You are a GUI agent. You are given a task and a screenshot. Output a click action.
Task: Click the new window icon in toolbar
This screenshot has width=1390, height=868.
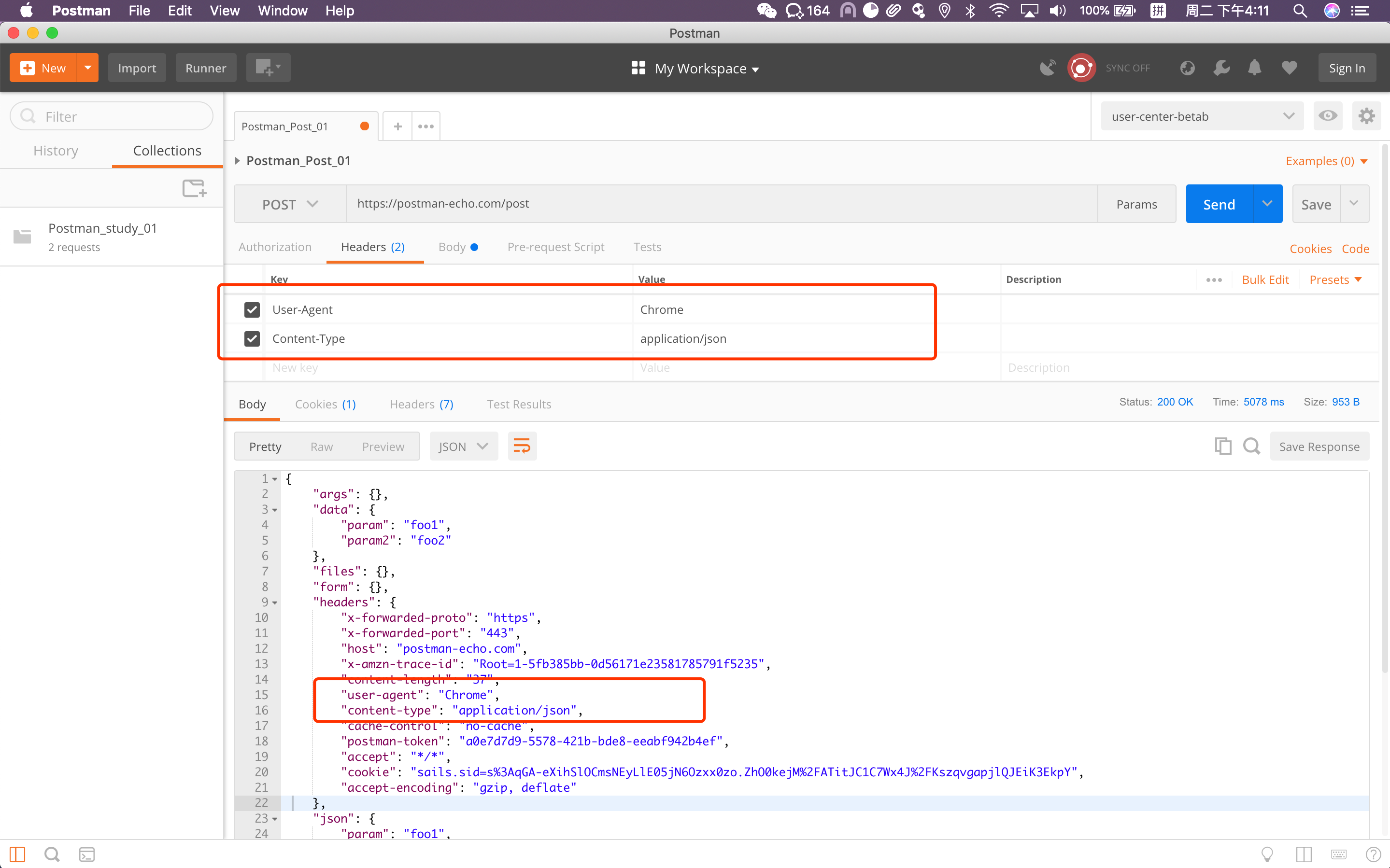coord(268,68)
